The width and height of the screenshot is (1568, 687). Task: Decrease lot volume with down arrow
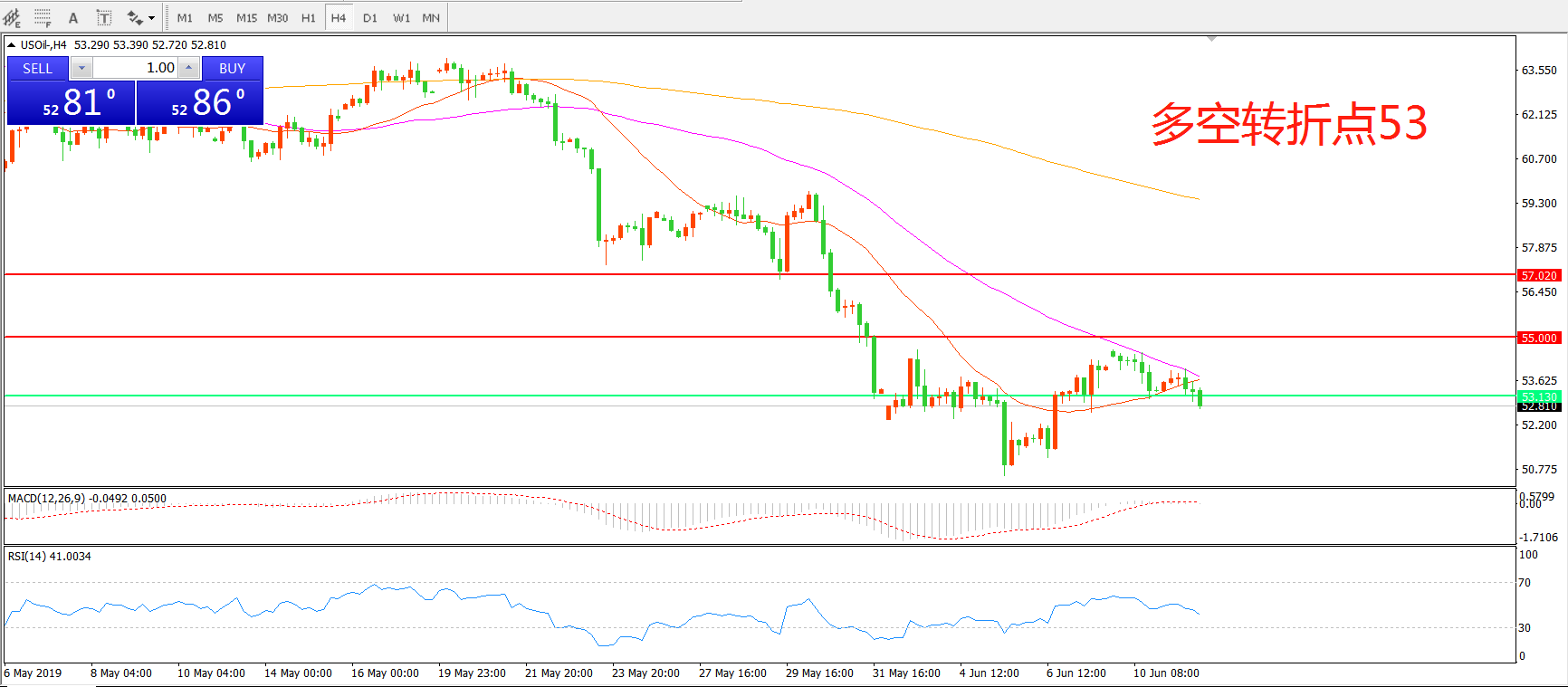81,68
